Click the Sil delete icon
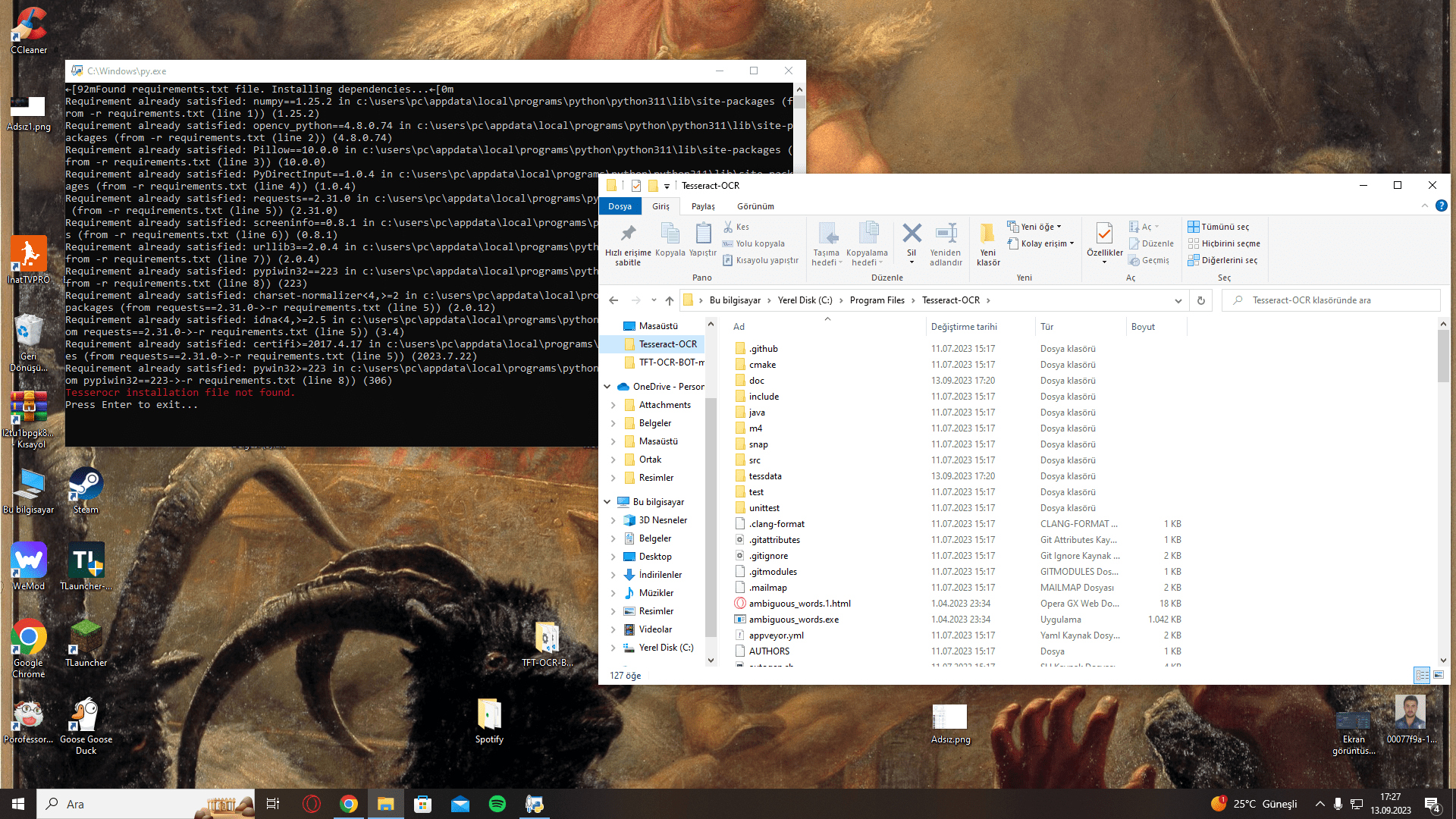 tap(912, 234)
